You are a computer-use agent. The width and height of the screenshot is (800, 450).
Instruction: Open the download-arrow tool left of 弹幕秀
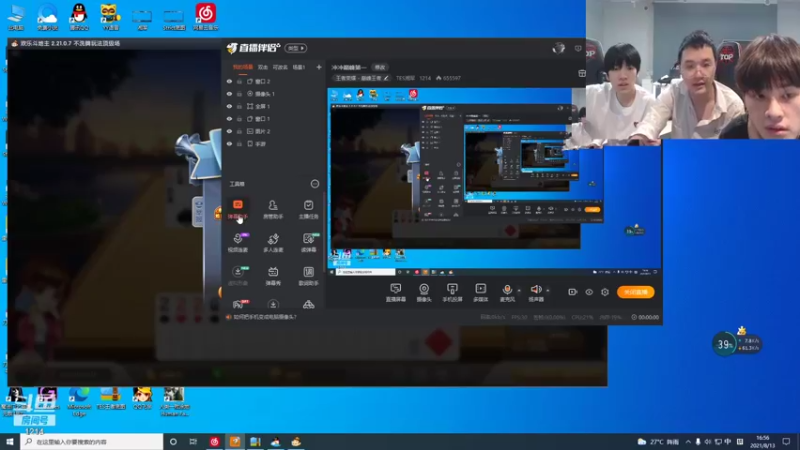pos(238,276)
